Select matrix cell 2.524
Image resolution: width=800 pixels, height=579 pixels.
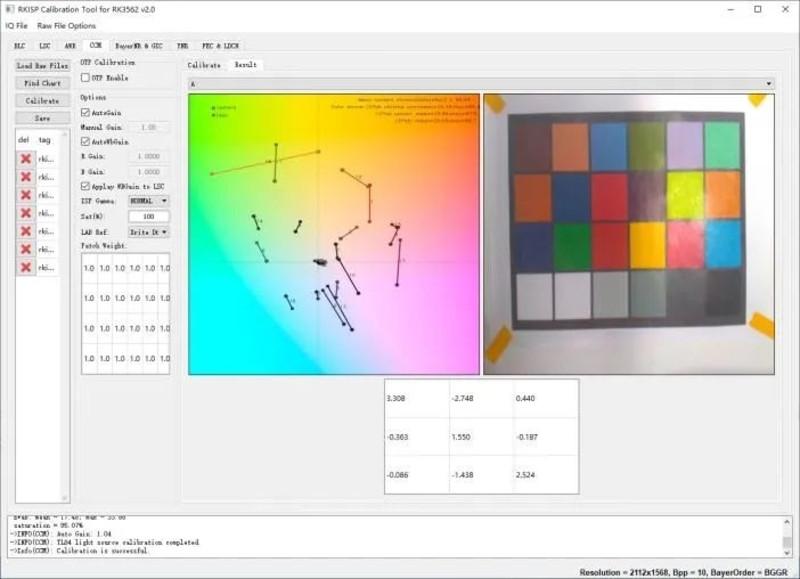point(545,475)
